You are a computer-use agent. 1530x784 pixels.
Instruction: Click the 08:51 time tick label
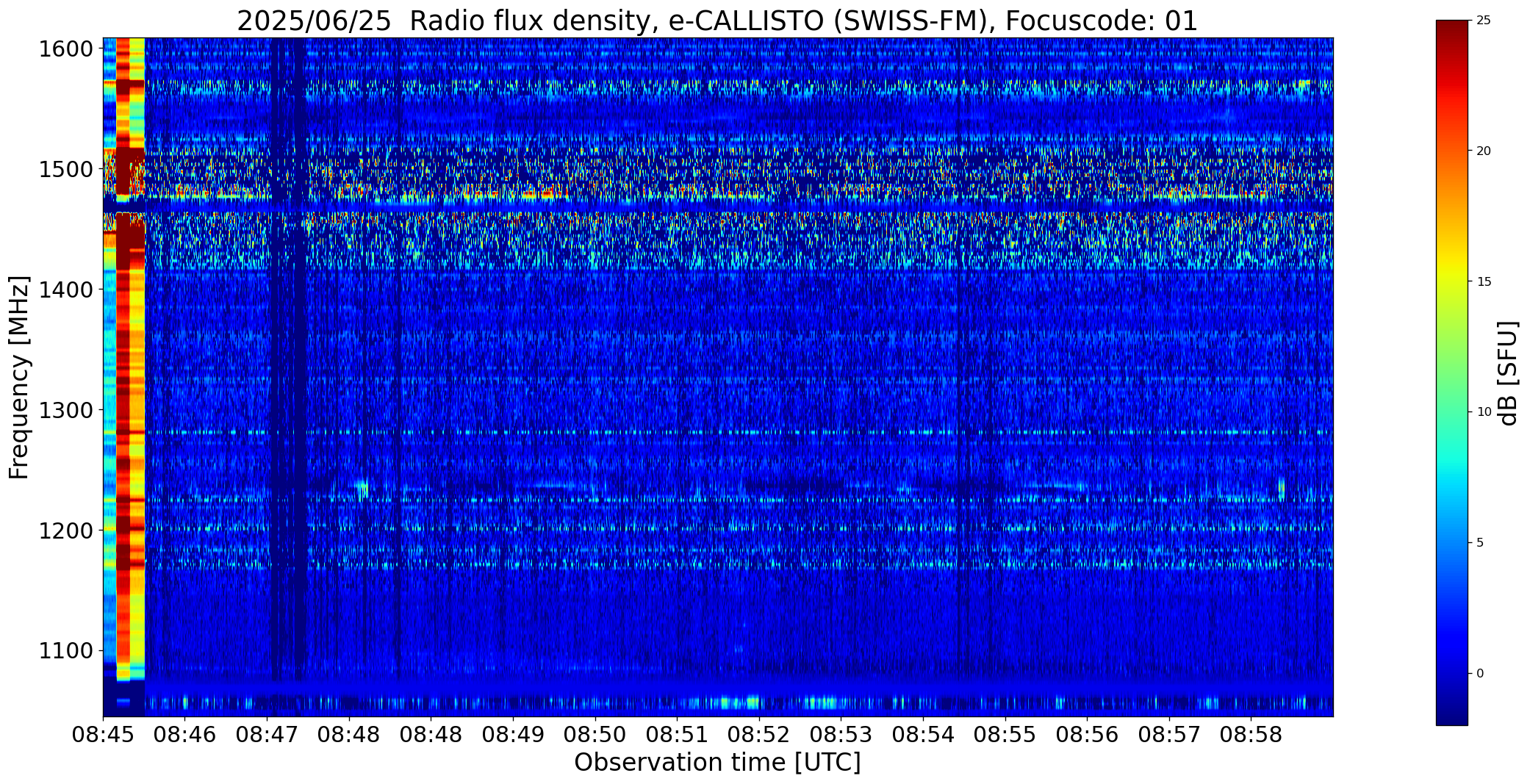[x=677, y=735]
